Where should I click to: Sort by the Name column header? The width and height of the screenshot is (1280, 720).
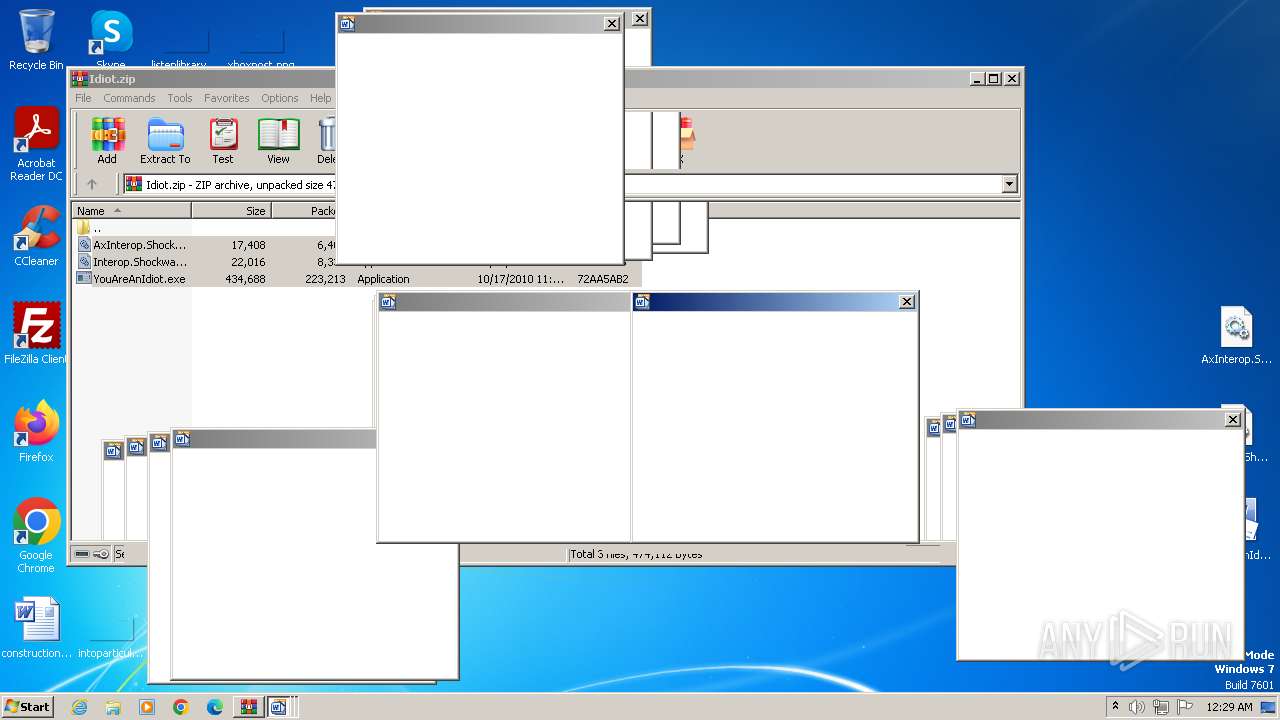point(131,211)
